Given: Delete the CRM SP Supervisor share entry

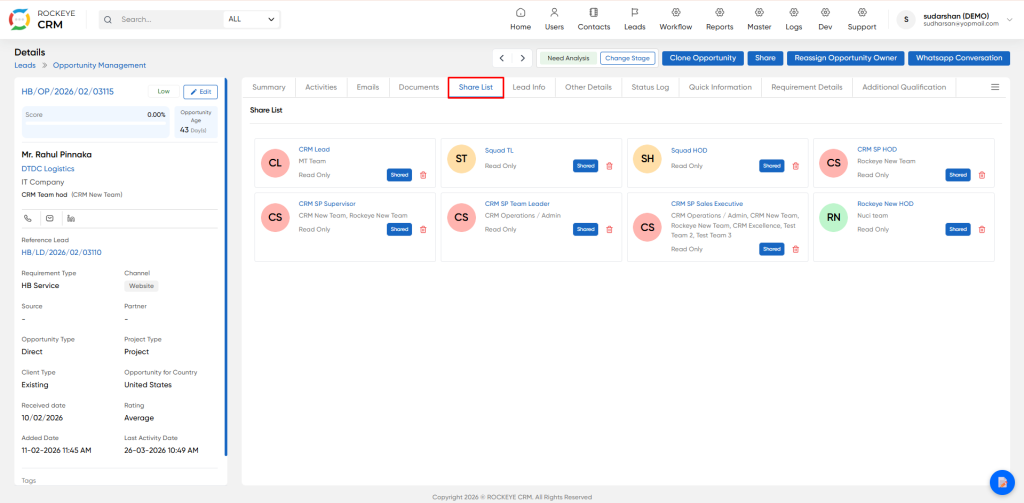Looking at the screenshot, I should [423, 229].
